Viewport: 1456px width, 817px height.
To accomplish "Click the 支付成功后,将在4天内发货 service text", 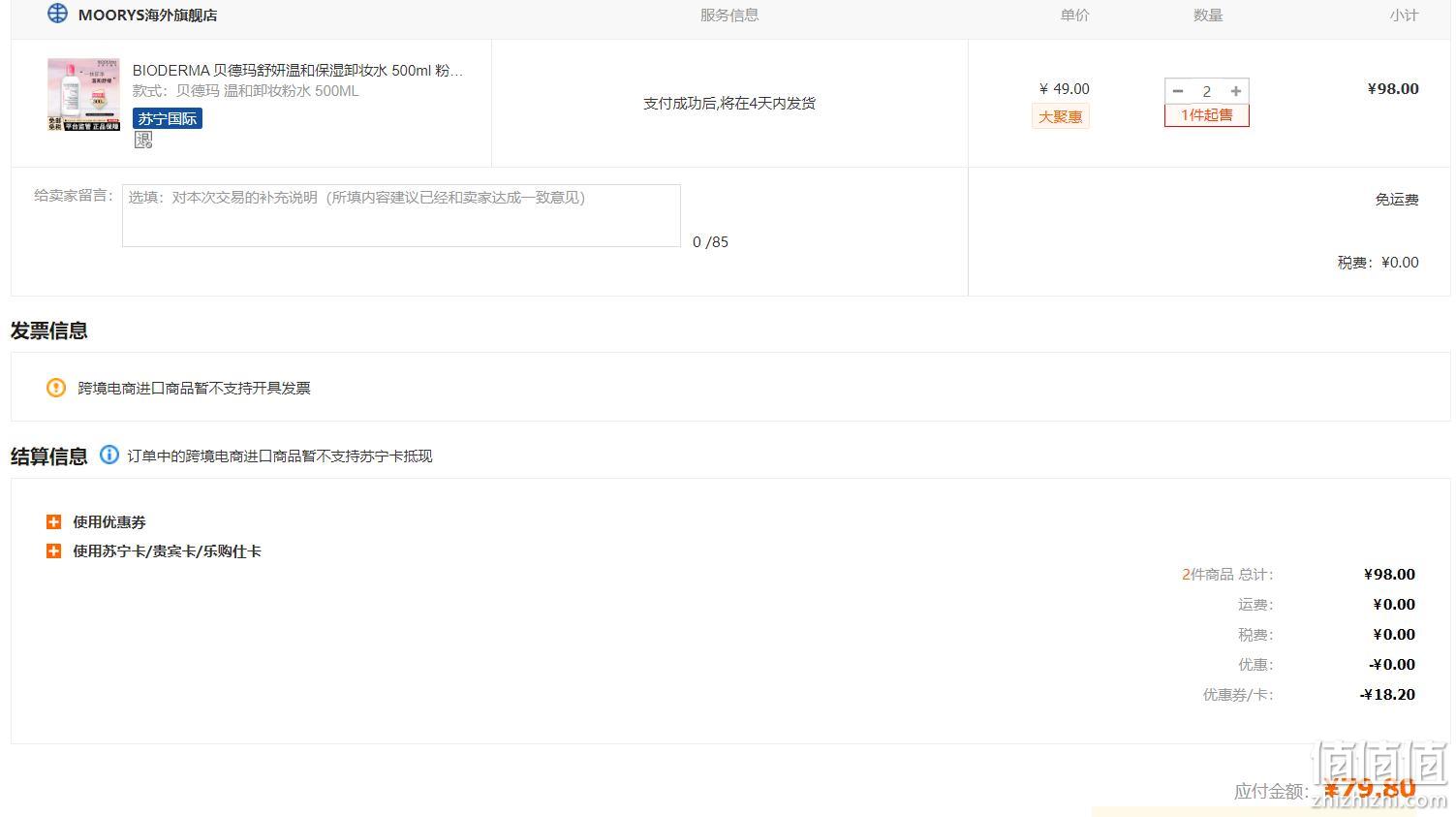I will (x=729, y=103).
